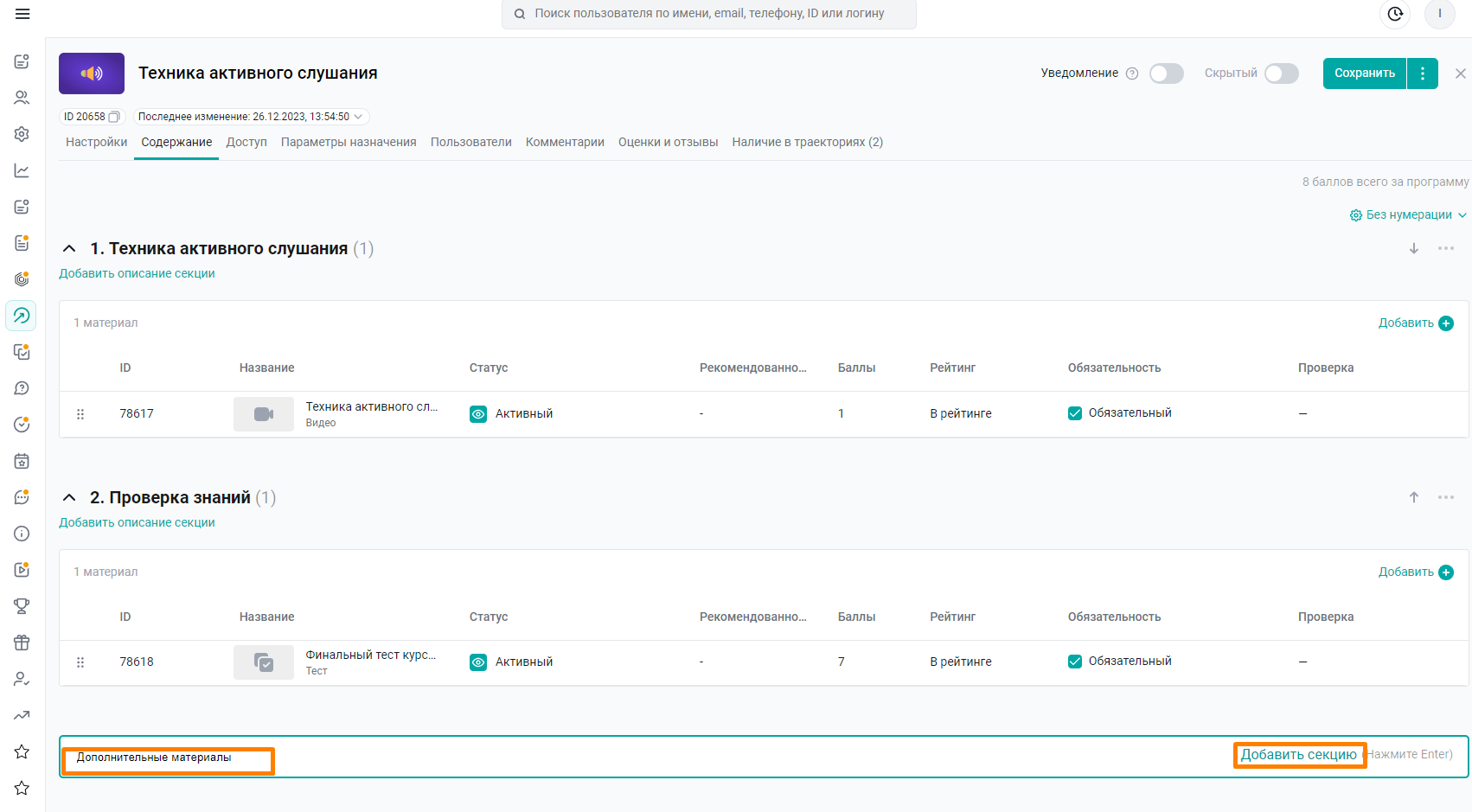This screenshot has width=1472, height=812.
Task: Collapse section 2 Проверка знаний
Action: [69, 498]
